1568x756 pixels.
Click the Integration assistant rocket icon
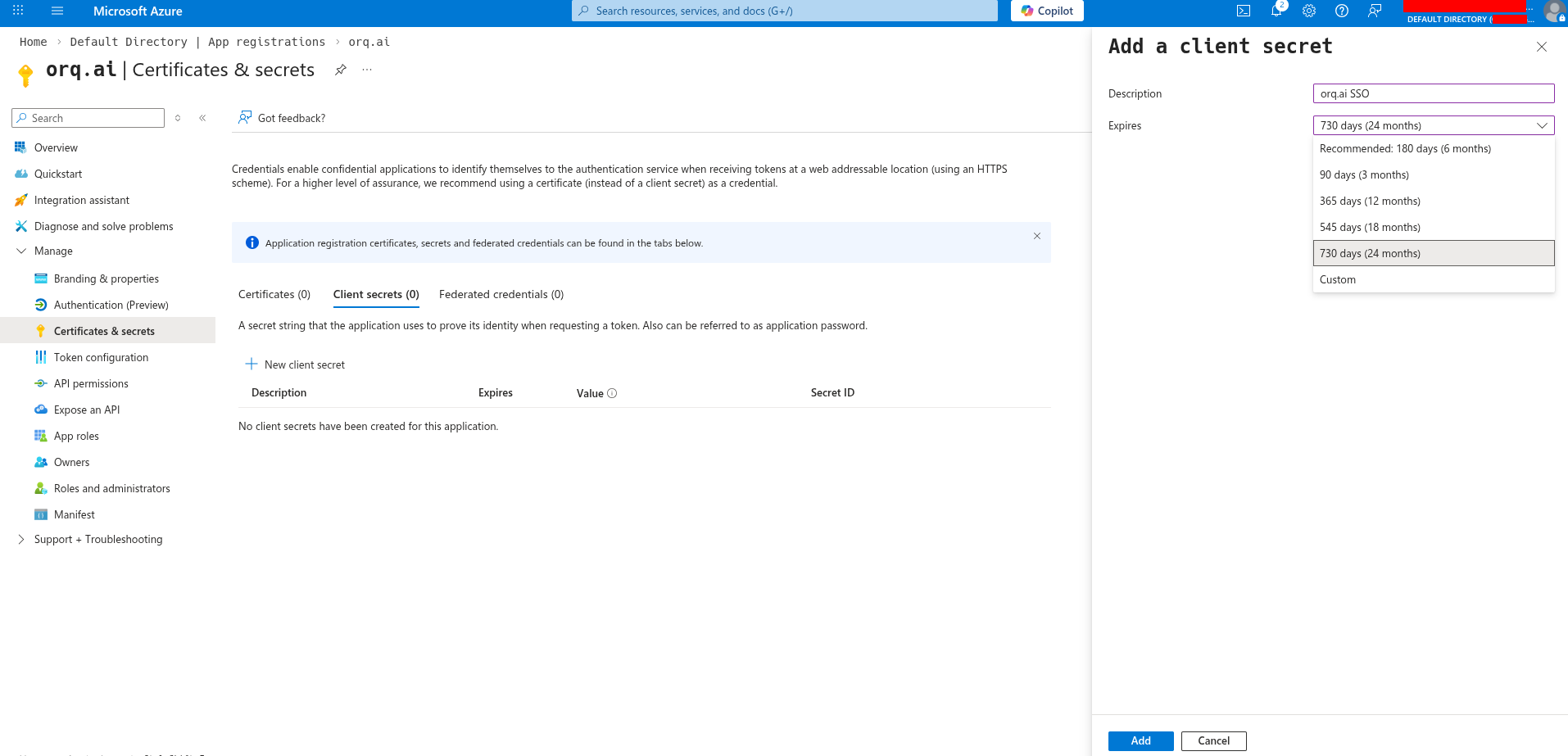coord(20,200)
